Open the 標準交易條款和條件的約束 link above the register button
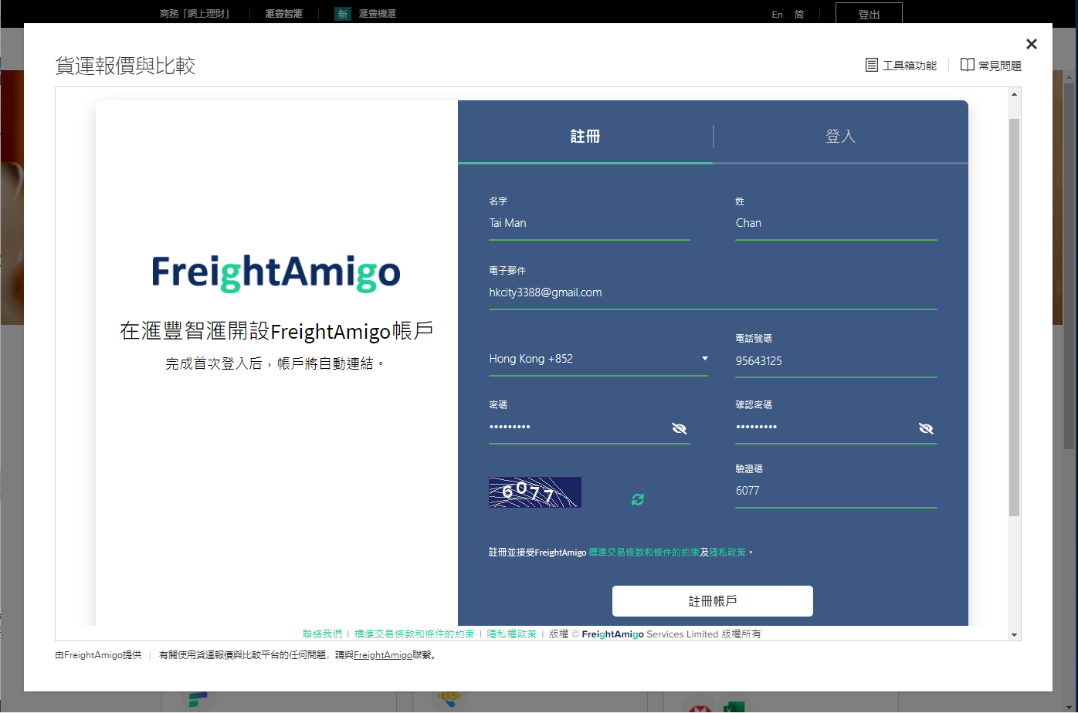The height and width of the screenshot is (713, 1078). (644, 552)
